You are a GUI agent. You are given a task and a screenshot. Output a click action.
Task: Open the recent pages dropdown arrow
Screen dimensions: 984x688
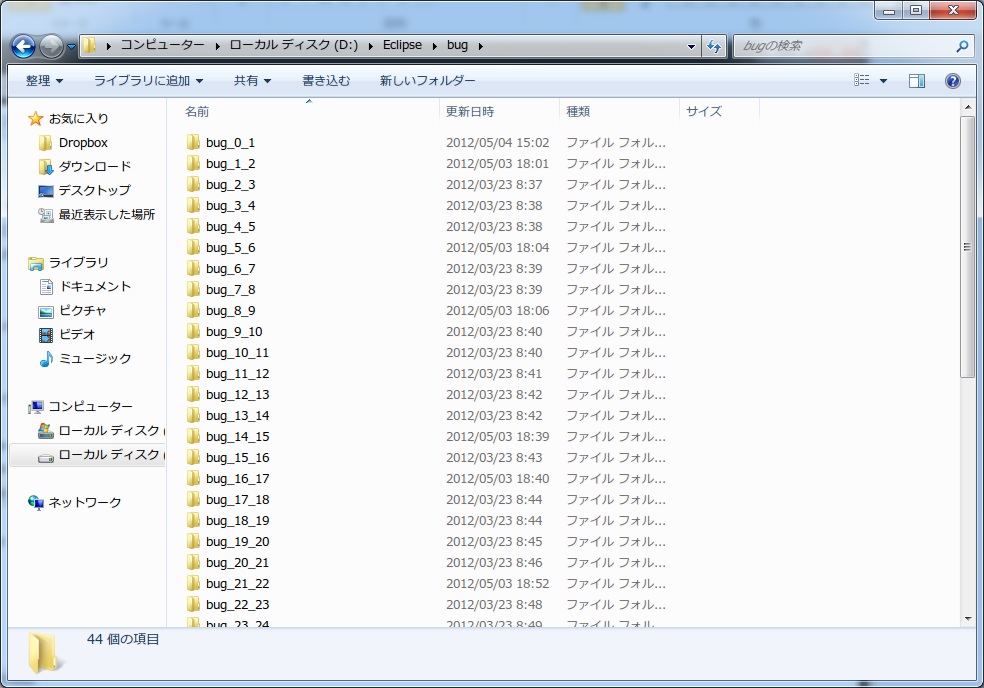[x=71, y=46]
